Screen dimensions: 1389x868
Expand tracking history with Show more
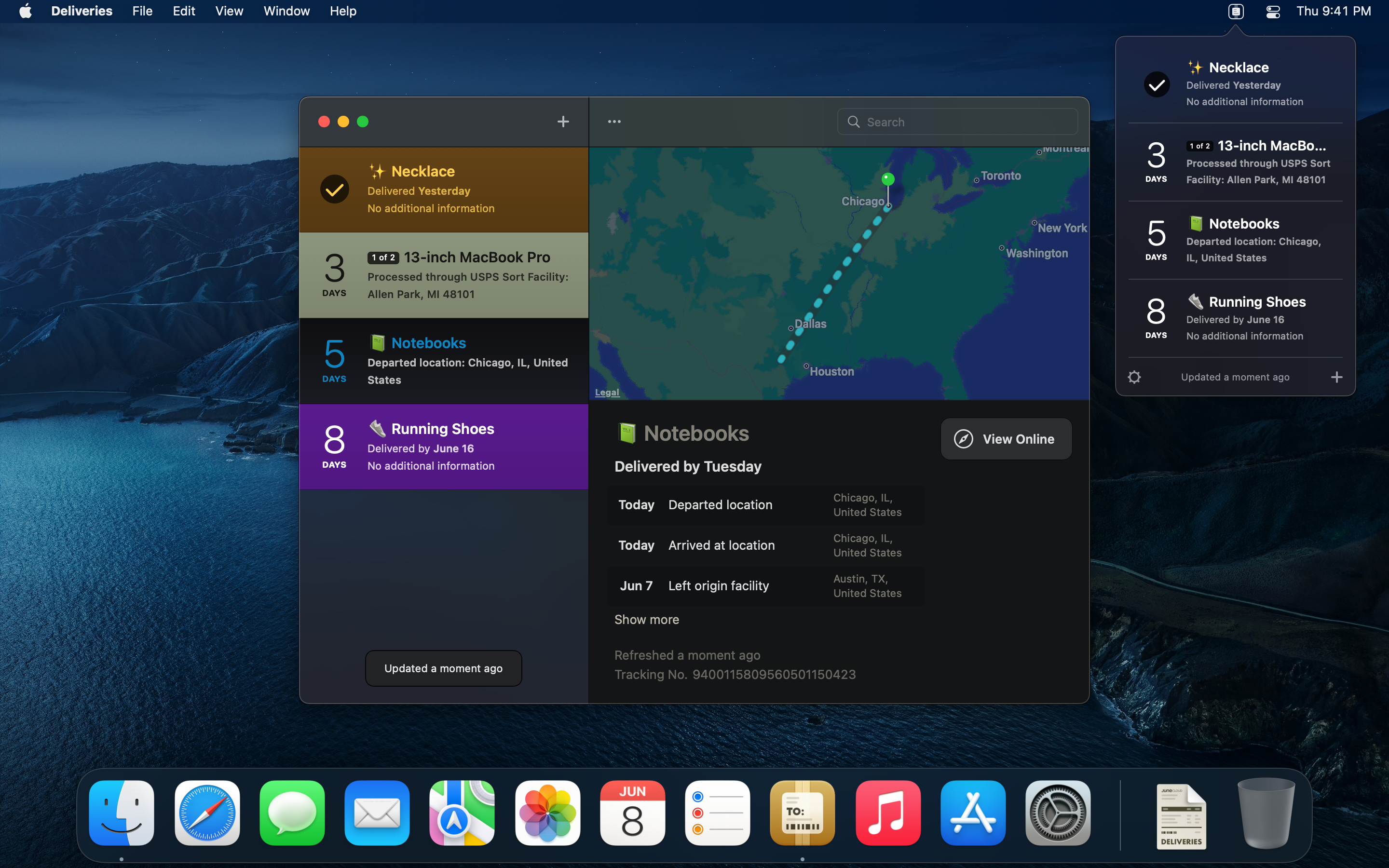point(646,620)
